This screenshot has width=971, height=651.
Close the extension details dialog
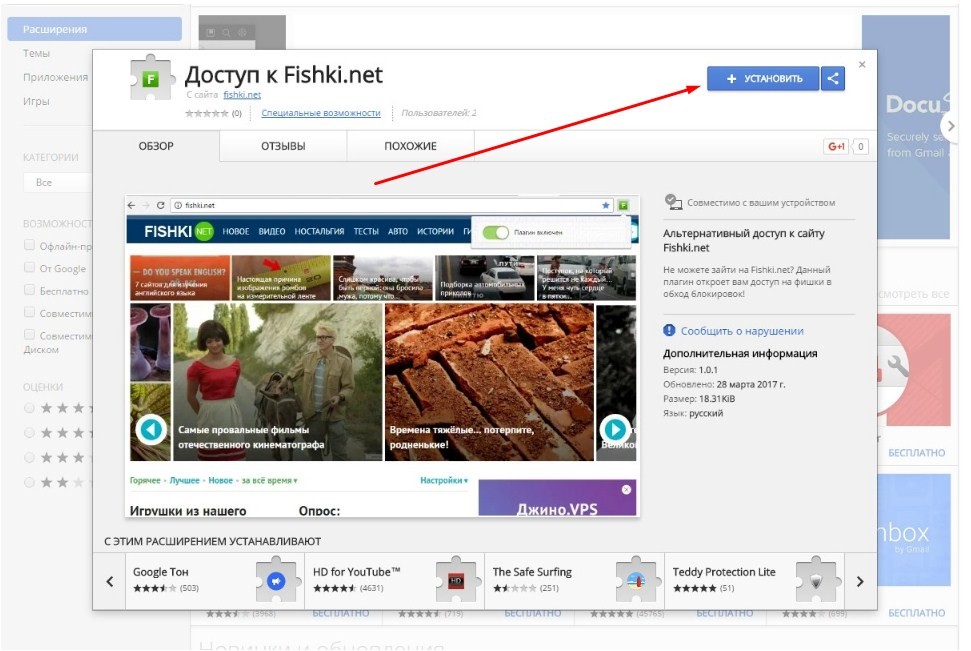pyautogui.click(x=862, y=64)
